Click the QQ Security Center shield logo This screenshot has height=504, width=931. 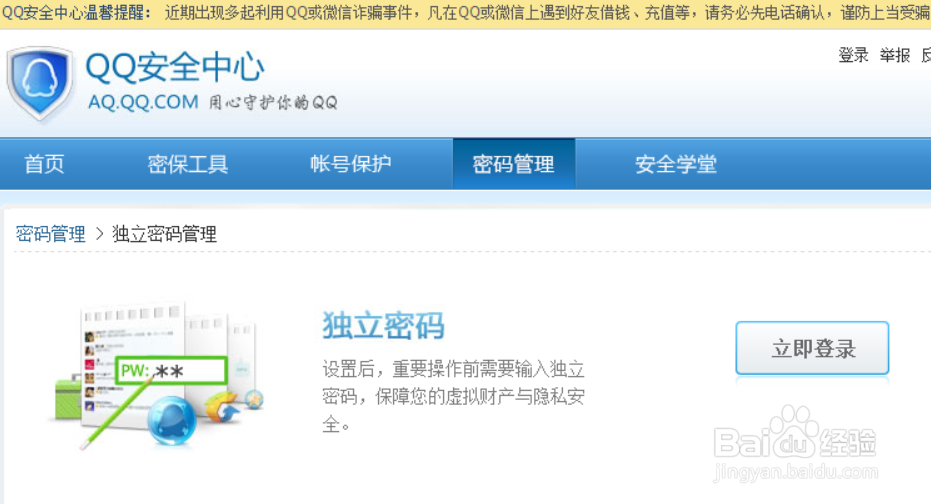40,83
